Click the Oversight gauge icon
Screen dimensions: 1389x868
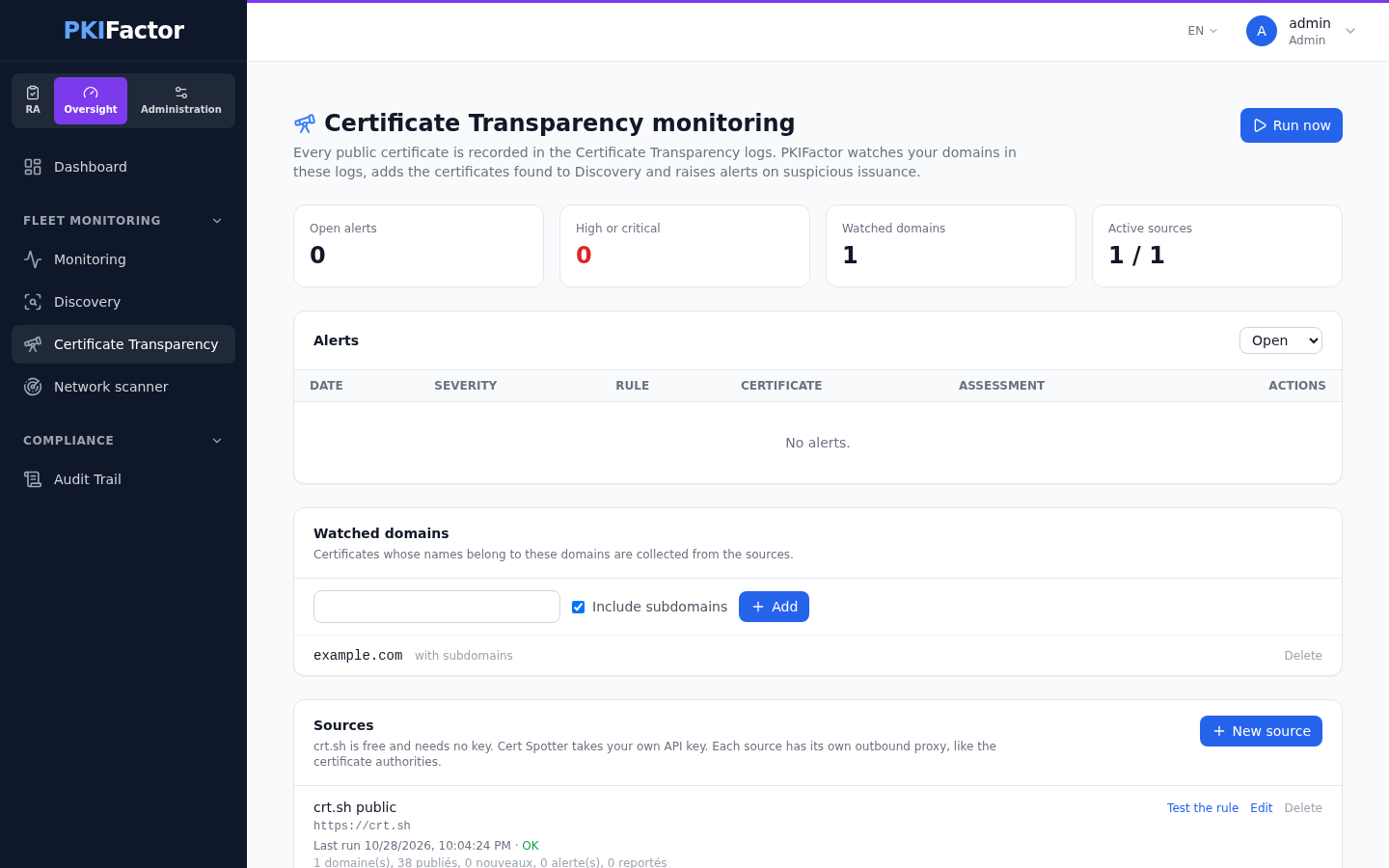[x=91, y=93]
